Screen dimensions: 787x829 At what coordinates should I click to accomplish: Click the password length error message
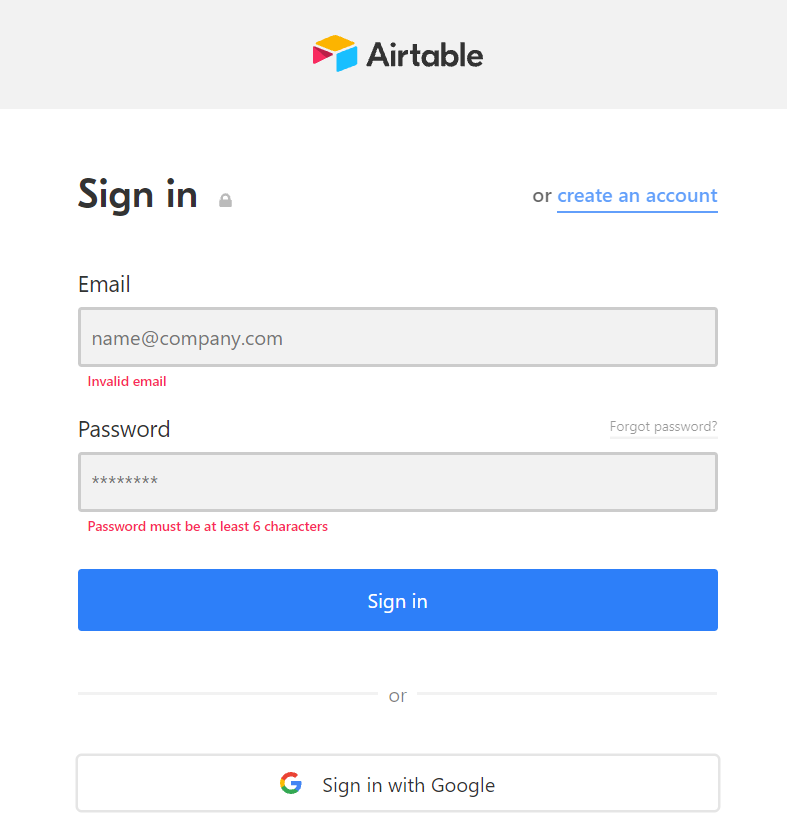(x=208, y=527)
